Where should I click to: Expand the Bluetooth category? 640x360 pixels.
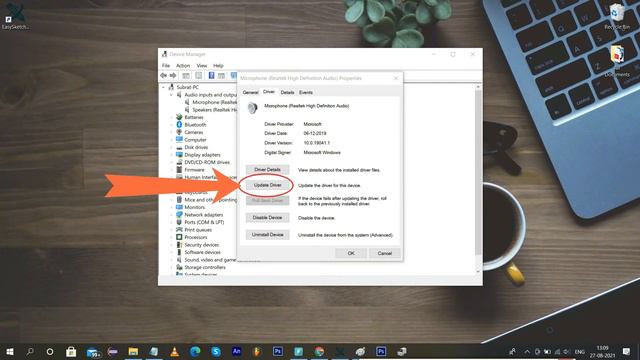[171, 124]
